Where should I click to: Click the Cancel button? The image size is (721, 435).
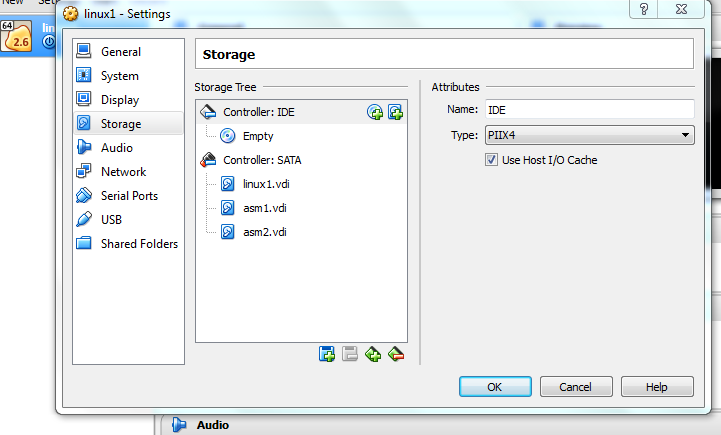coord(576,387)
